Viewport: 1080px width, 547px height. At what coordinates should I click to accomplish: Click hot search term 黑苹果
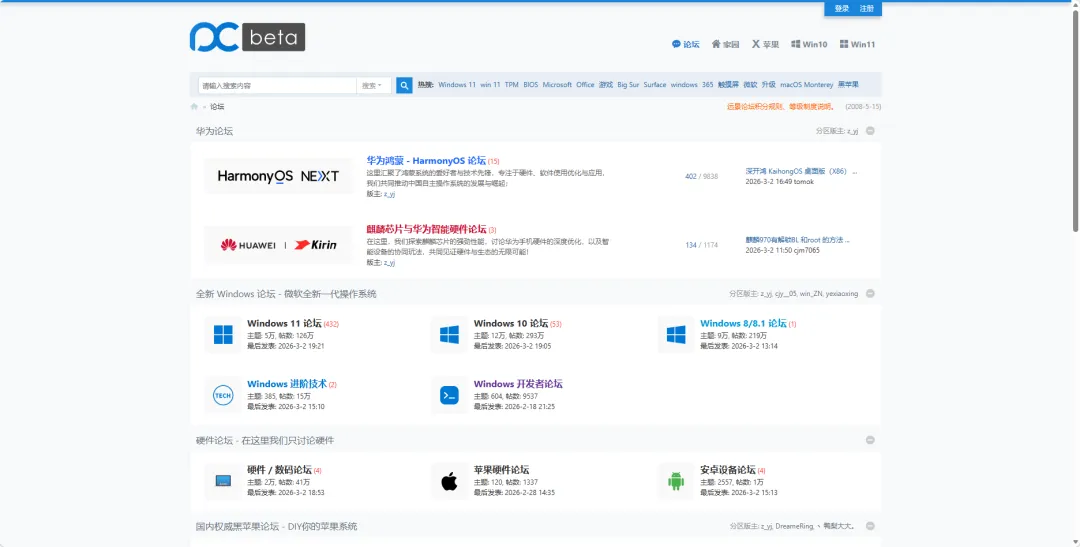[848, 85]
